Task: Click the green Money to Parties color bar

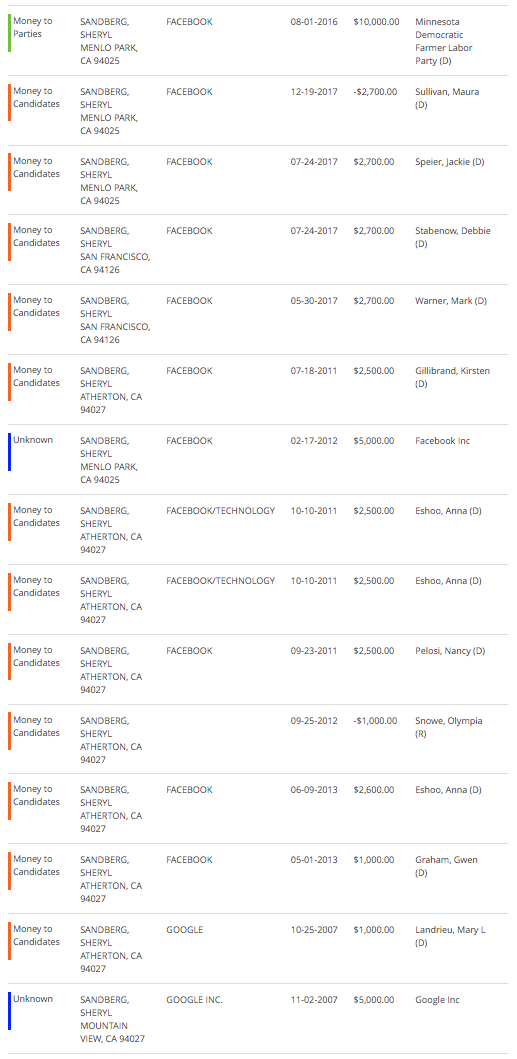Action: click(x=9, y=32)
